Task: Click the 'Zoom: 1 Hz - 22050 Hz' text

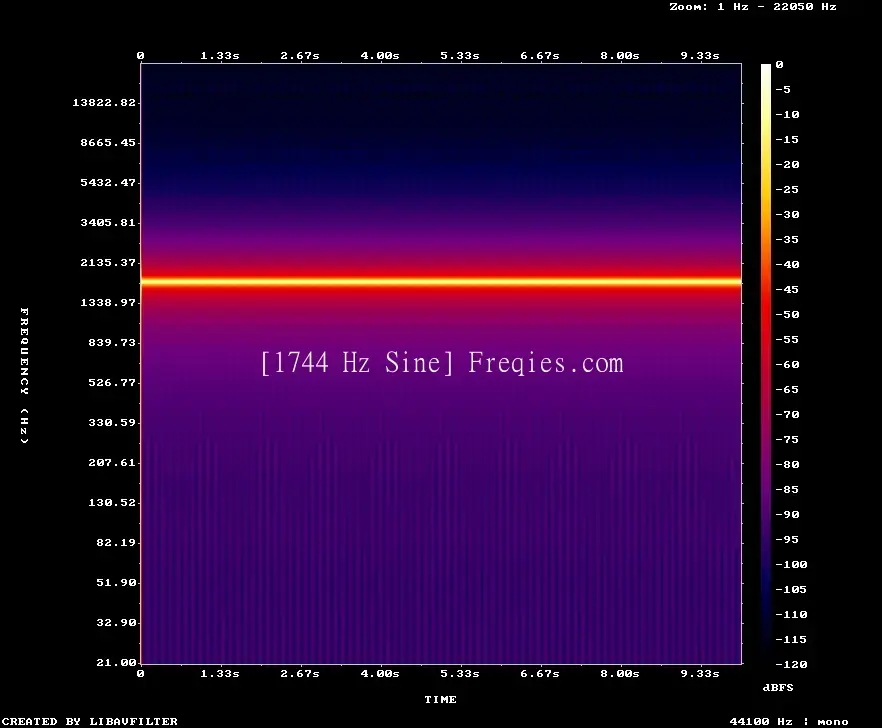Action: [x=753, y=7]
